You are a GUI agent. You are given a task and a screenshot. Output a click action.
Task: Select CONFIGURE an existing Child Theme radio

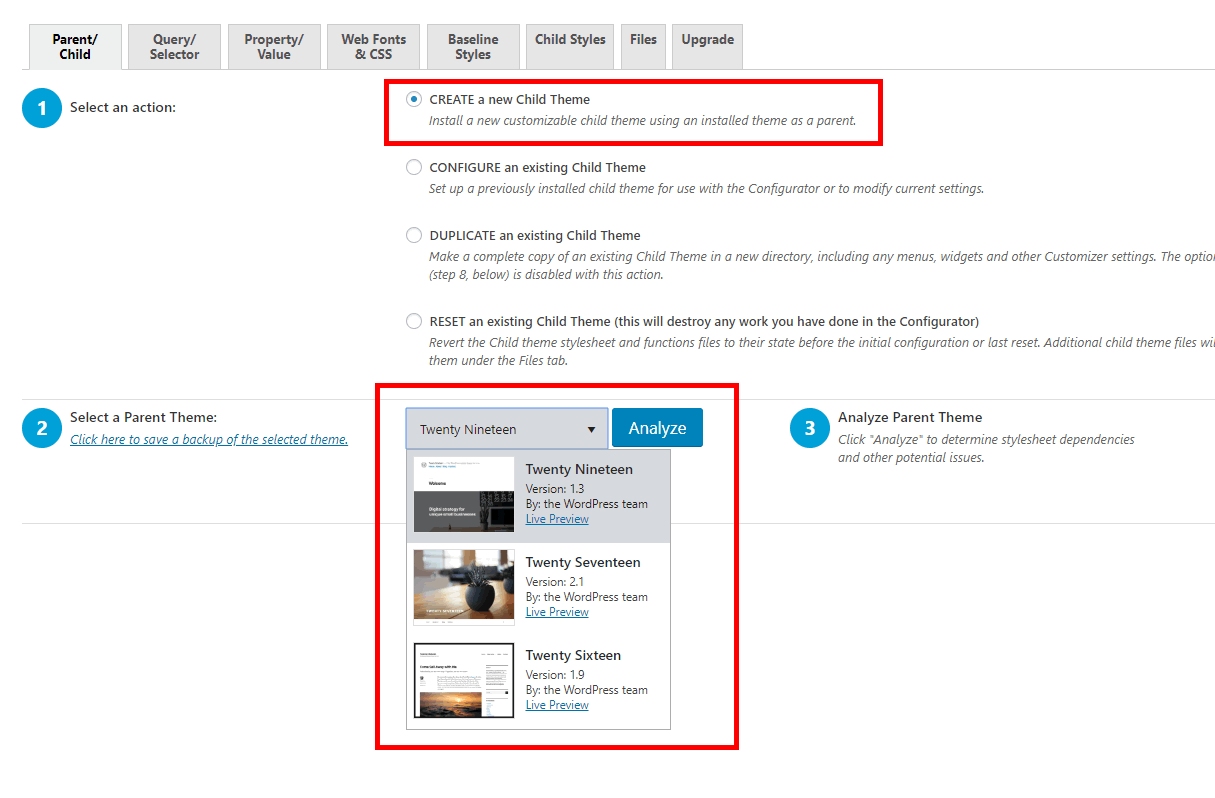pyautogui.click(x=414, y=168)
